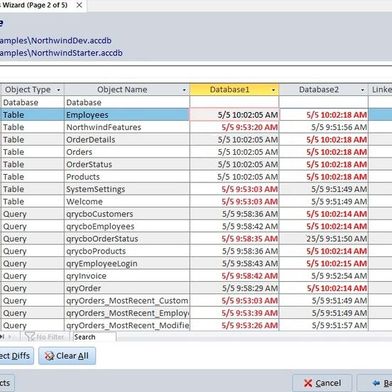Select the Employees table row name

[x=87, y=115]
